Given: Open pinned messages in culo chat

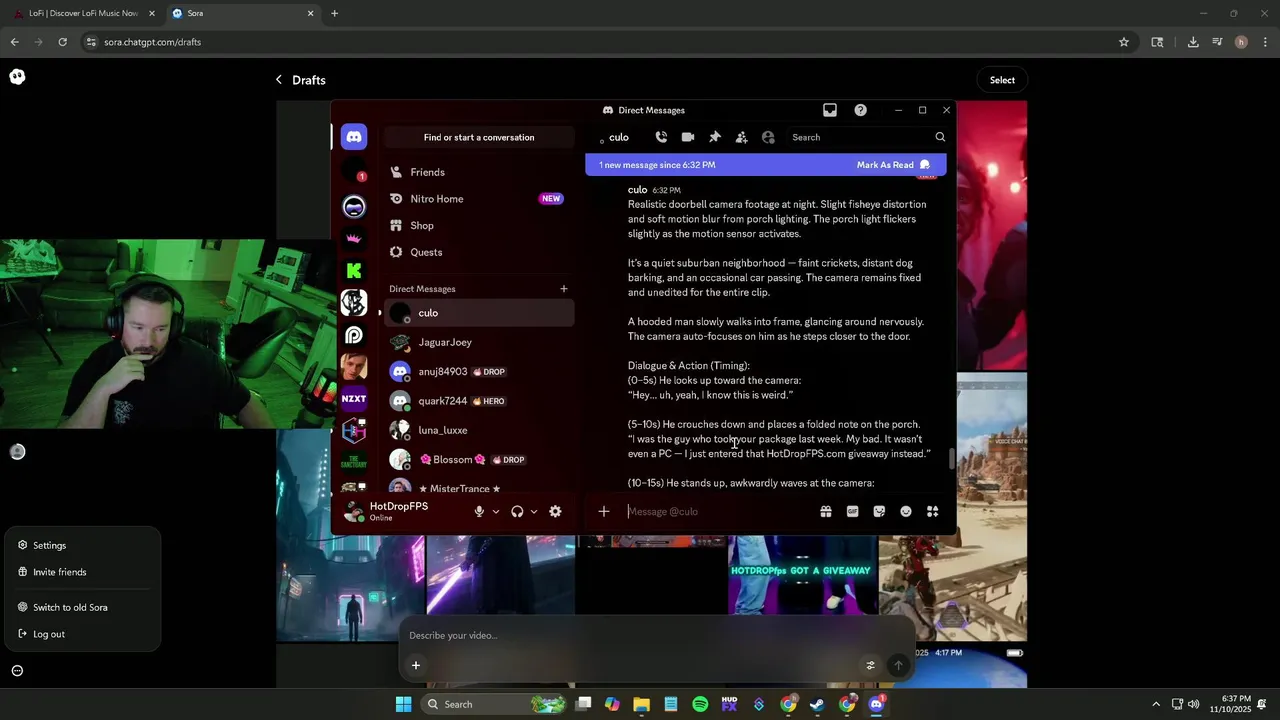Looking at the screenshot, I should pos(714,137).
